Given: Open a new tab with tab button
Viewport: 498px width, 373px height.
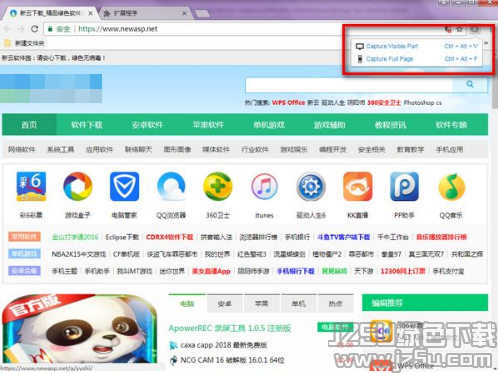Looking at the screenshot, I should (x=202, y=14).
